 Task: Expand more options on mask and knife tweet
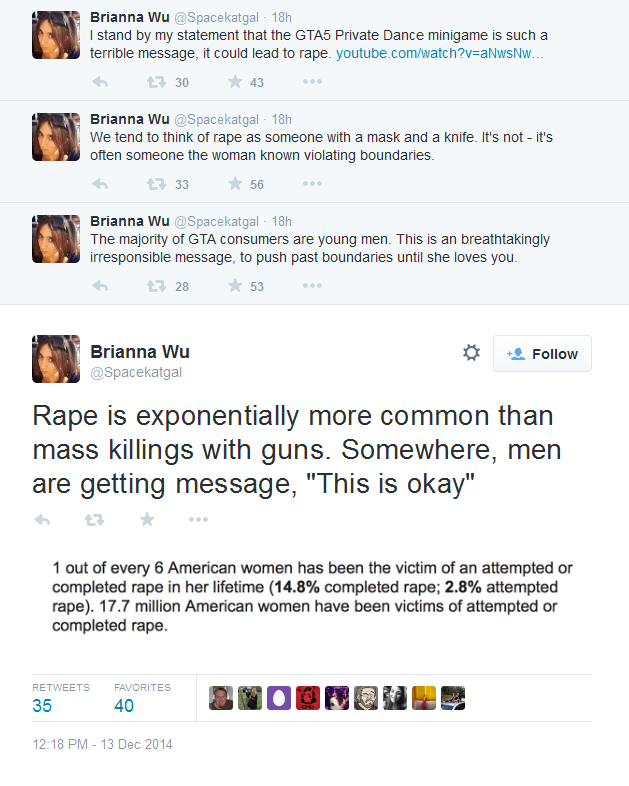coord(312,183)
